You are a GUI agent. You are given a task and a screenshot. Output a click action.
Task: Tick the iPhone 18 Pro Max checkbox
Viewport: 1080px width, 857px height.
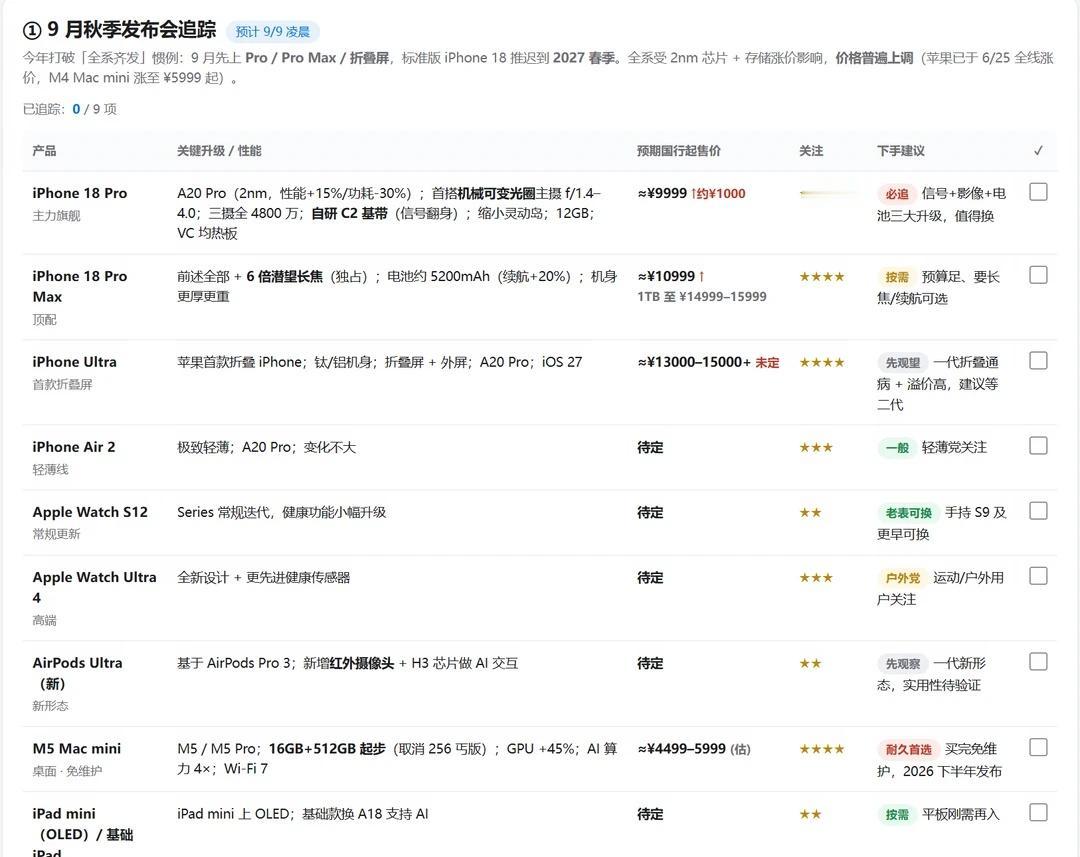tap(1038, 275)
